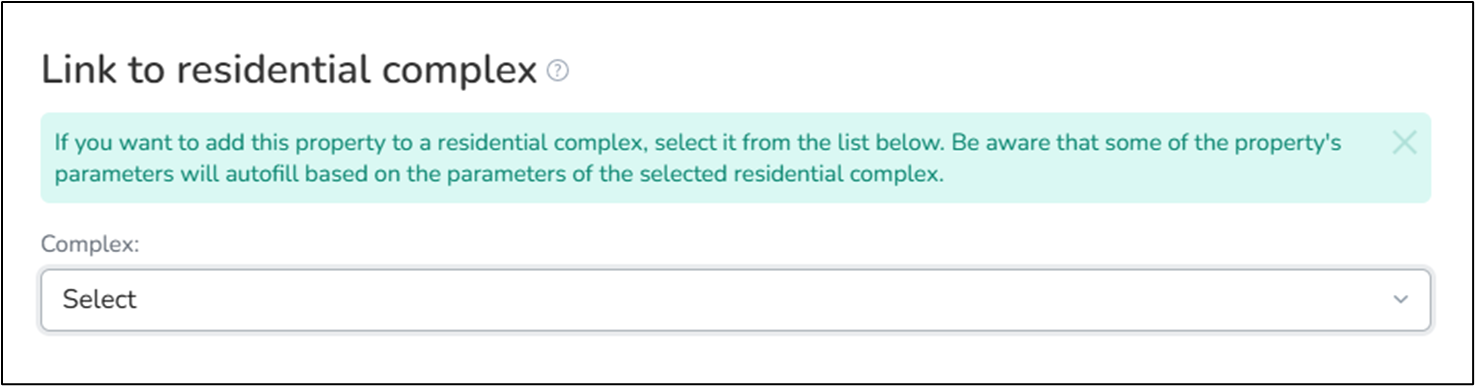
Task: Open the Complex dropdown
Action: pyautogui.click(x=736, y=299)
